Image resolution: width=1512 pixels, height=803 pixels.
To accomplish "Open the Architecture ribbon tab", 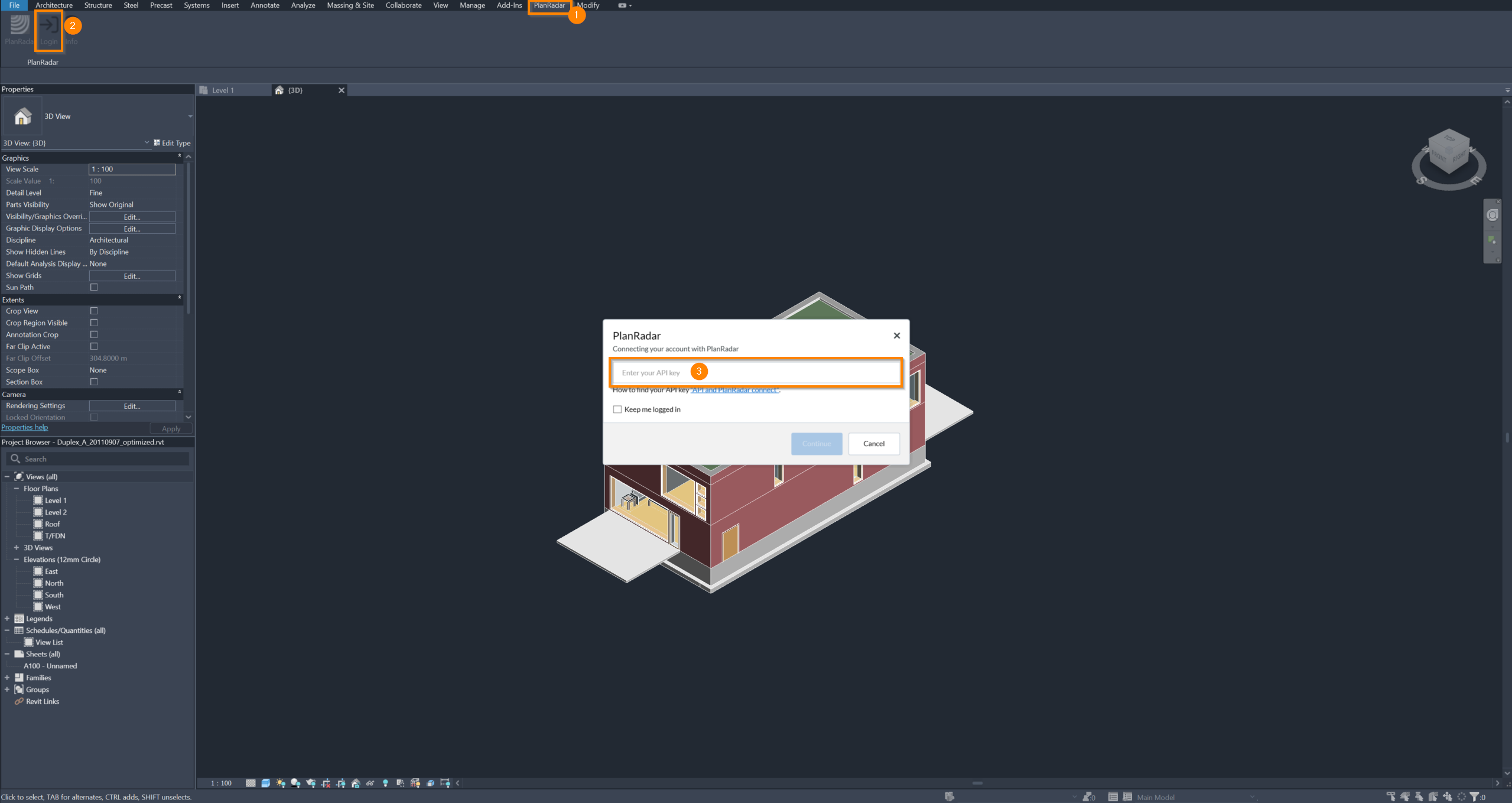I will 54,5.
